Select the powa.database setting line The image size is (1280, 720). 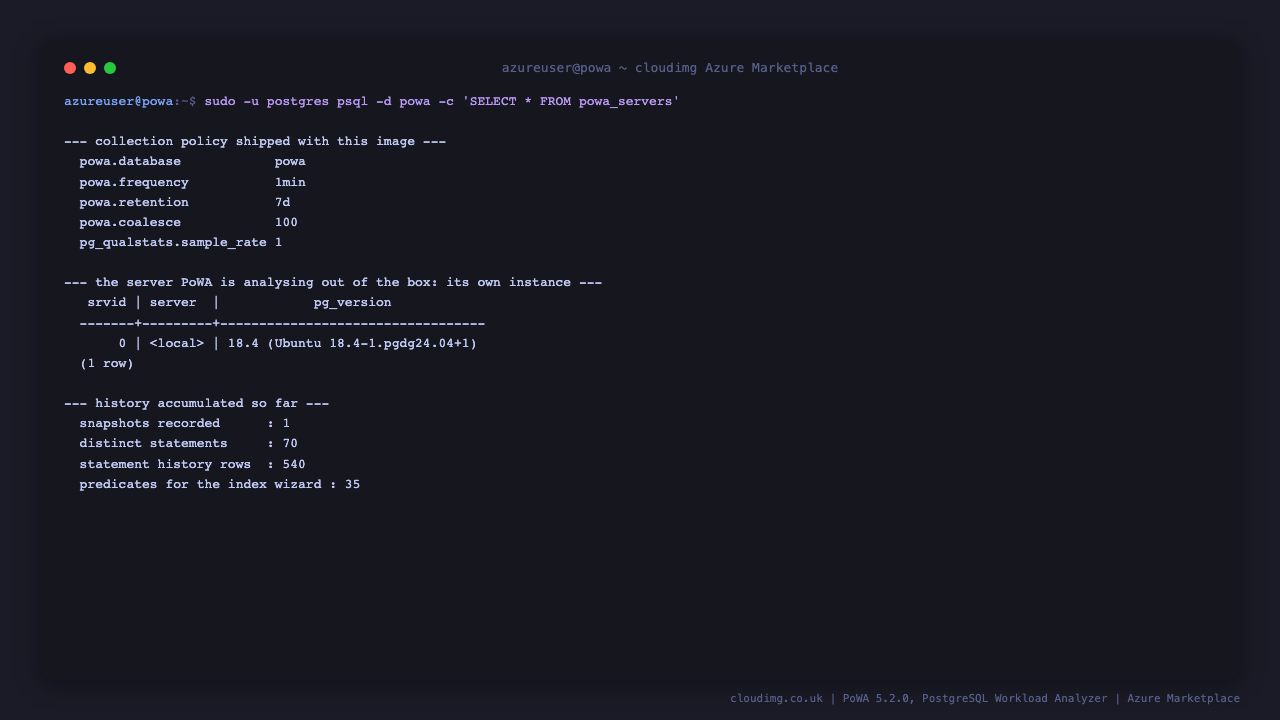[x=193, y=162]
